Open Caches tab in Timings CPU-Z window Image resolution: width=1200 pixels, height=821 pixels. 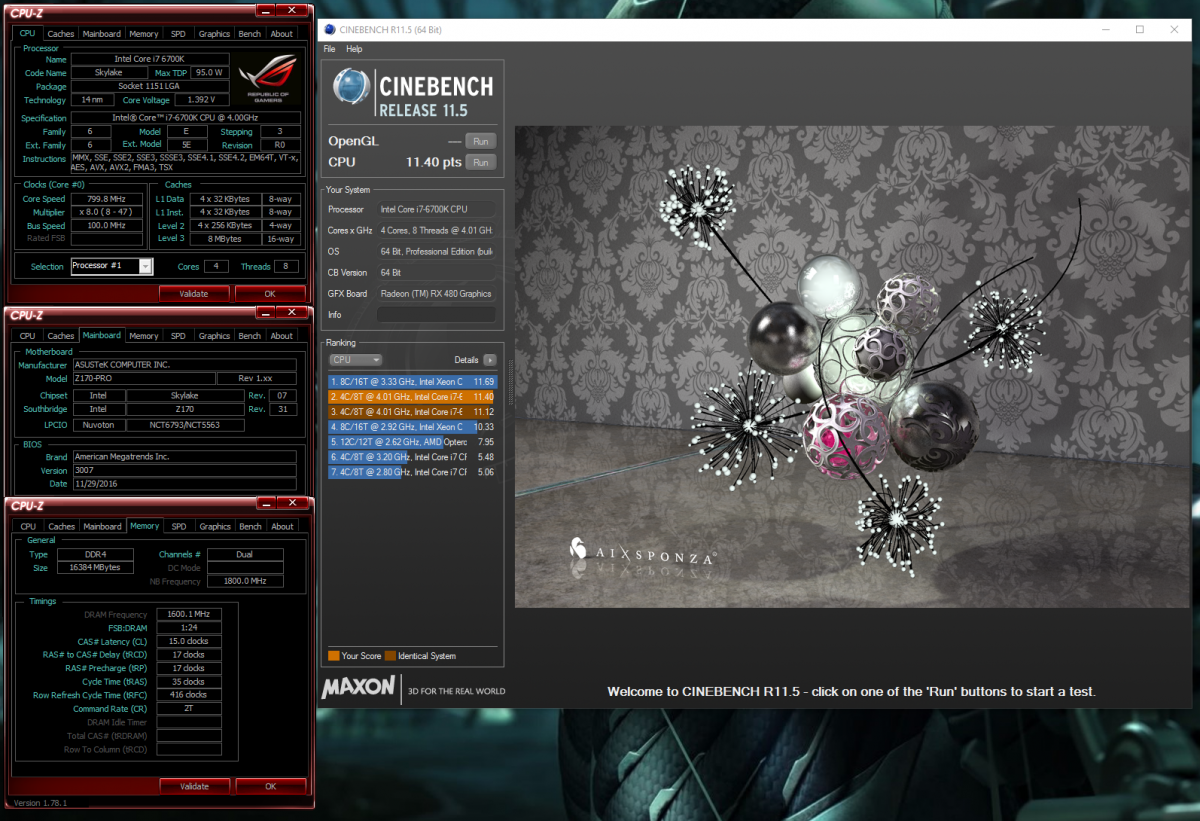click(61, 526)
